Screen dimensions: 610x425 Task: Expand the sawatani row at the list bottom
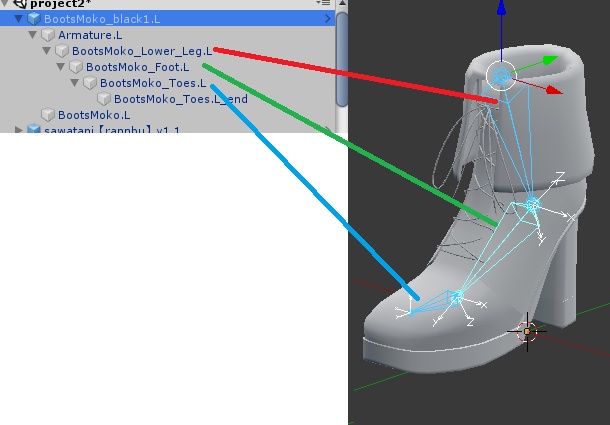coord(18,130)
